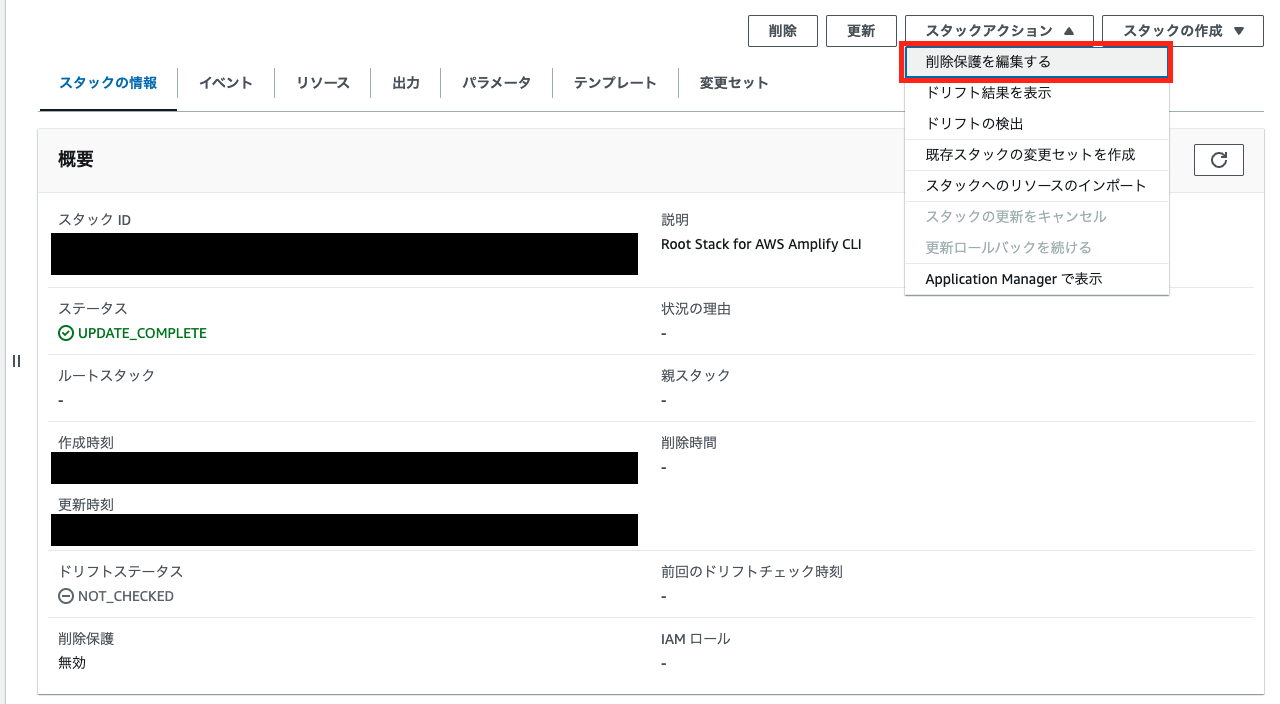Click the ステータス label
Viewport: 1280px width, 704px height.
(93, 309)
